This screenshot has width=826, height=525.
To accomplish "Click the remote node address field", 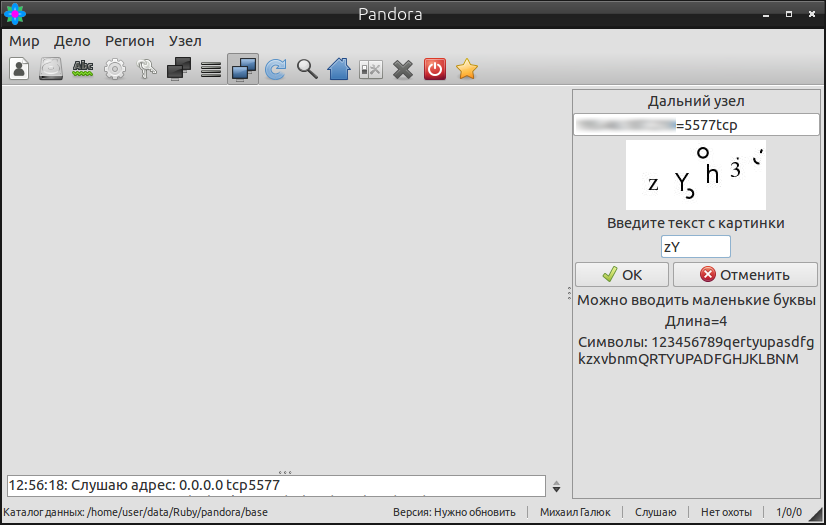I will (696, 125).
